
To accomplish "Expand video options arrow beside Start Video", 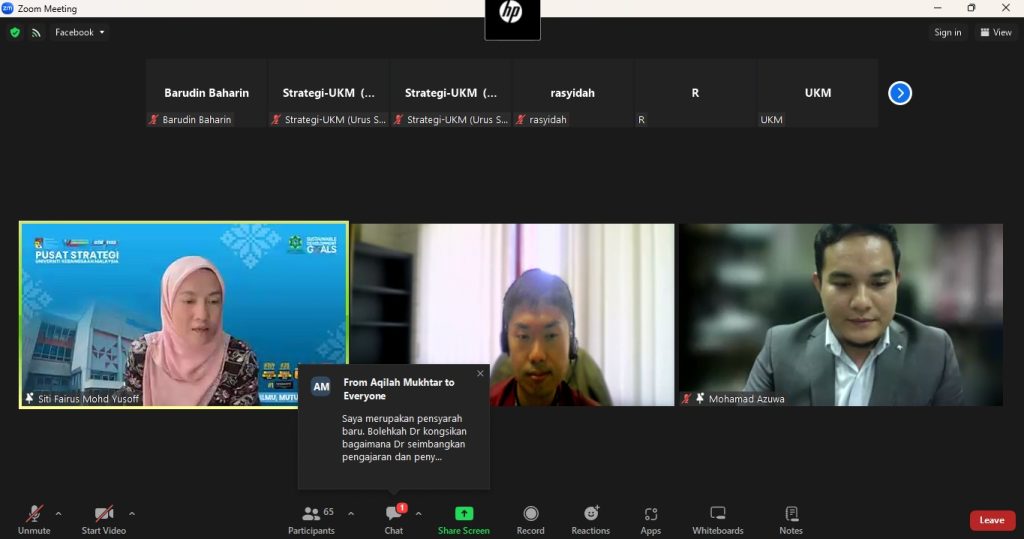I will pos(132,514).
